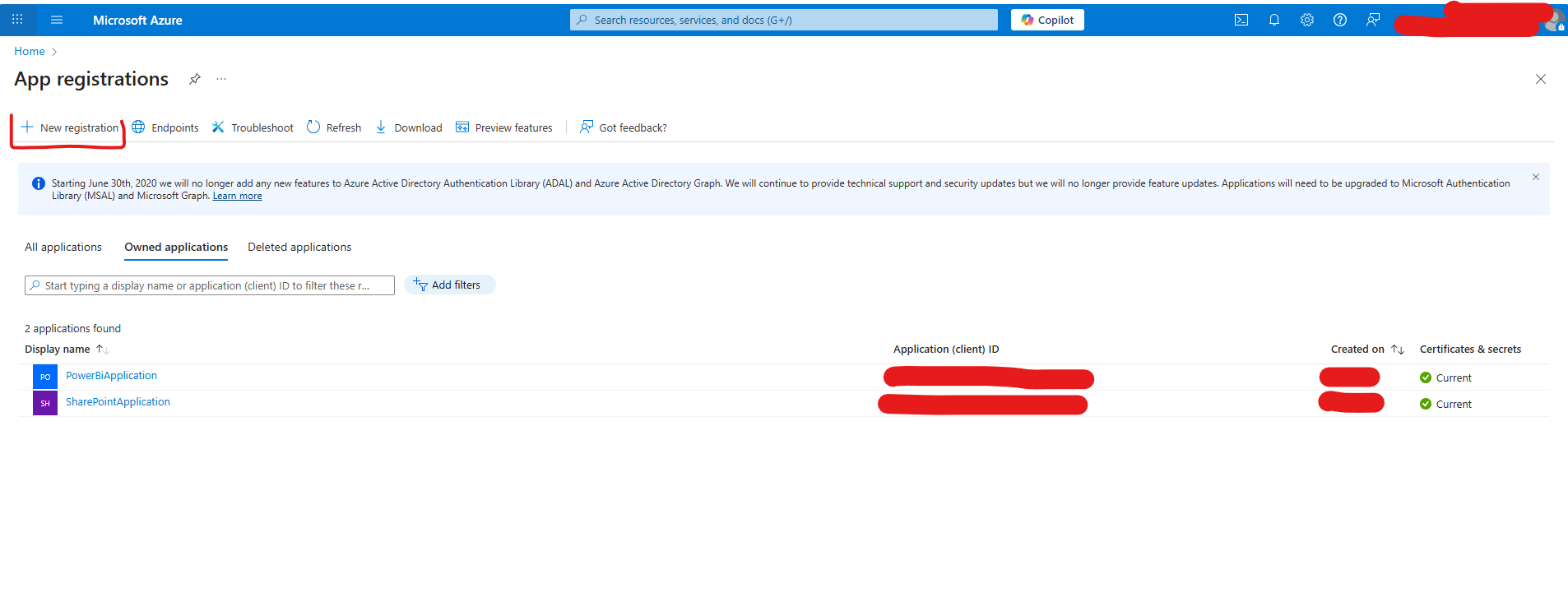This screenshot has width=1568, height=602.
Task: Refresh the applications list
Action: point(334,127)
